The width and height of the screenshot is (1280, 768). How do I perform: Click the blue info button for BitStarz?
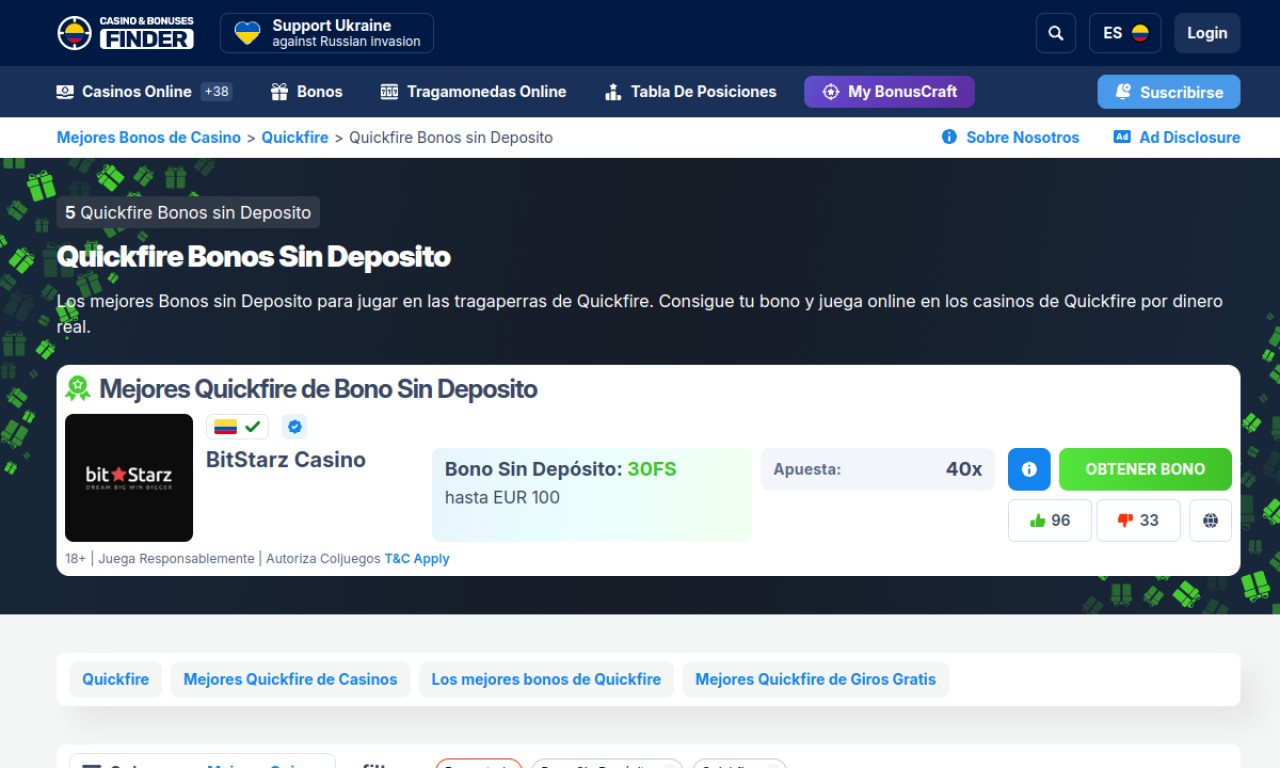(x=1029, y=469)
